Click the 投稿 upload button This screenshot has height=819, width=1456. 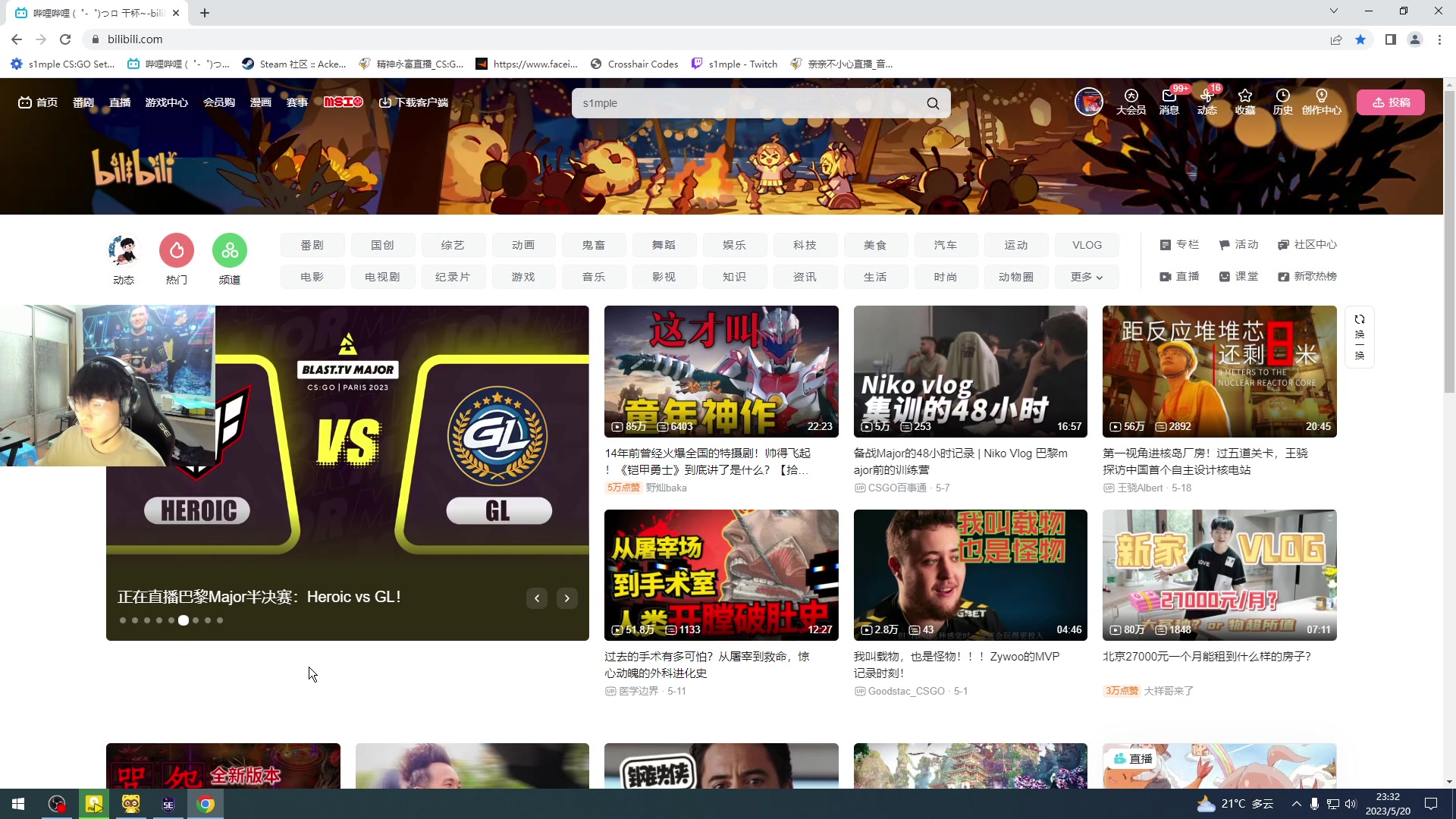tap(1391, 102)
